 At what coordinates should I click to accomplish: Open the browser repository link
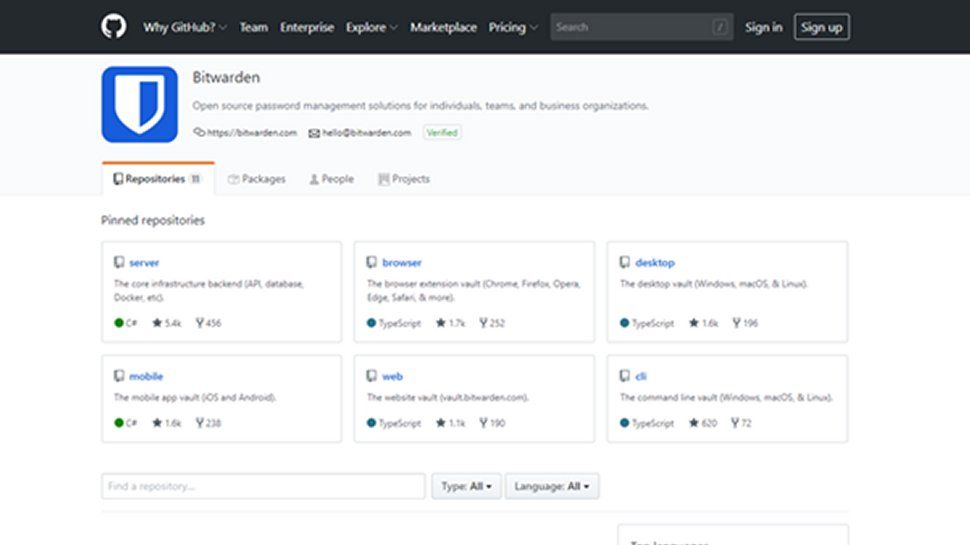pos(401,262)
